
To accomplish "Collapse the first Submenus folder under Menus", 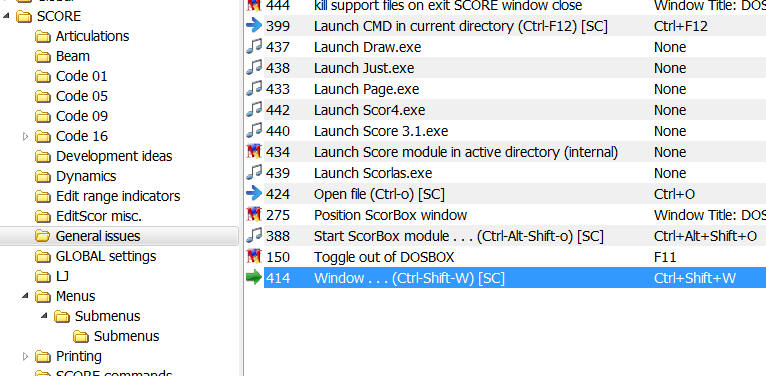I will (x=44, y=315).
